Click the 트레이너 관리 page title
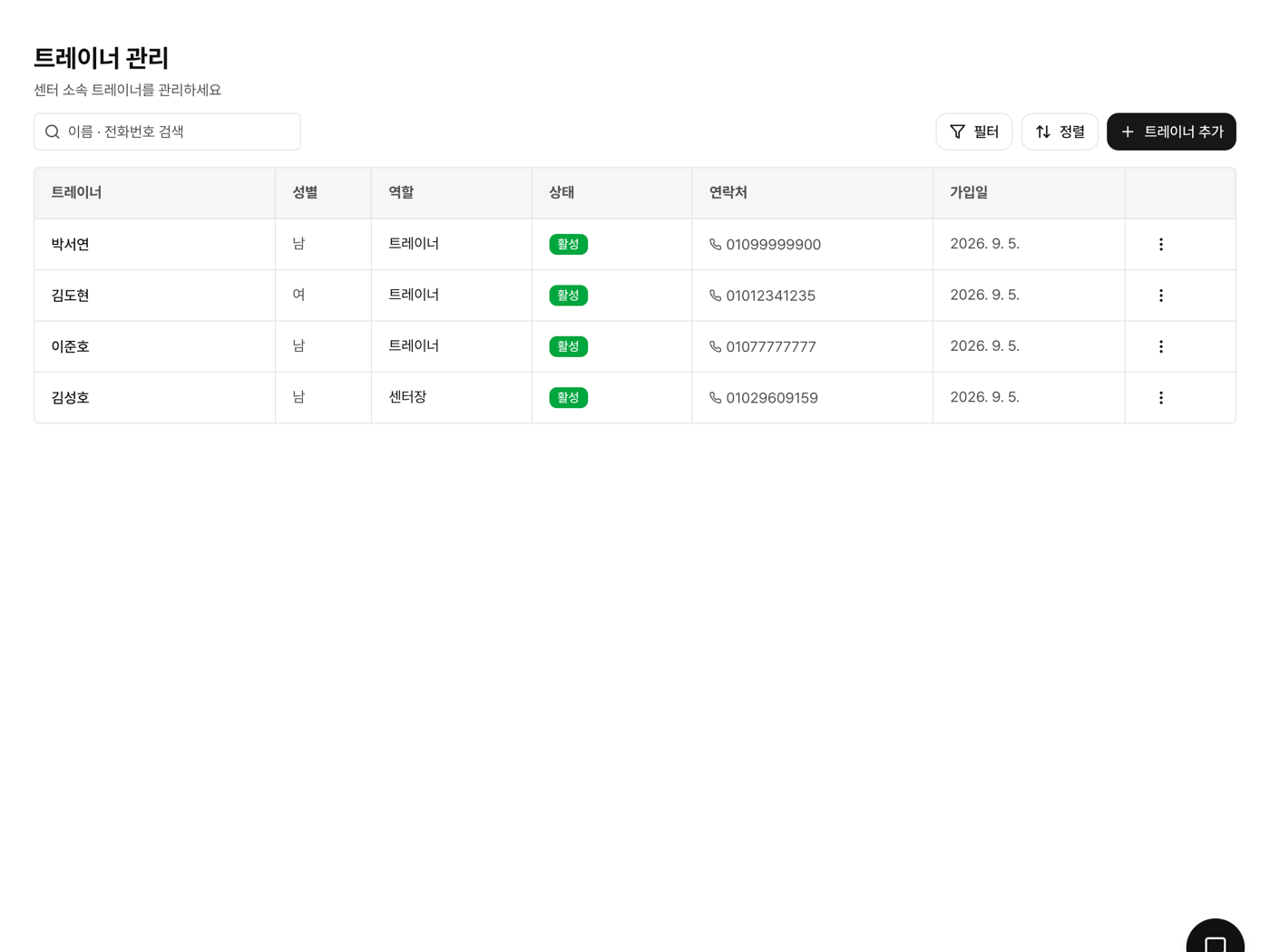Image resolution: width=1270 pixels, height=952 pixels. (101, 57)
